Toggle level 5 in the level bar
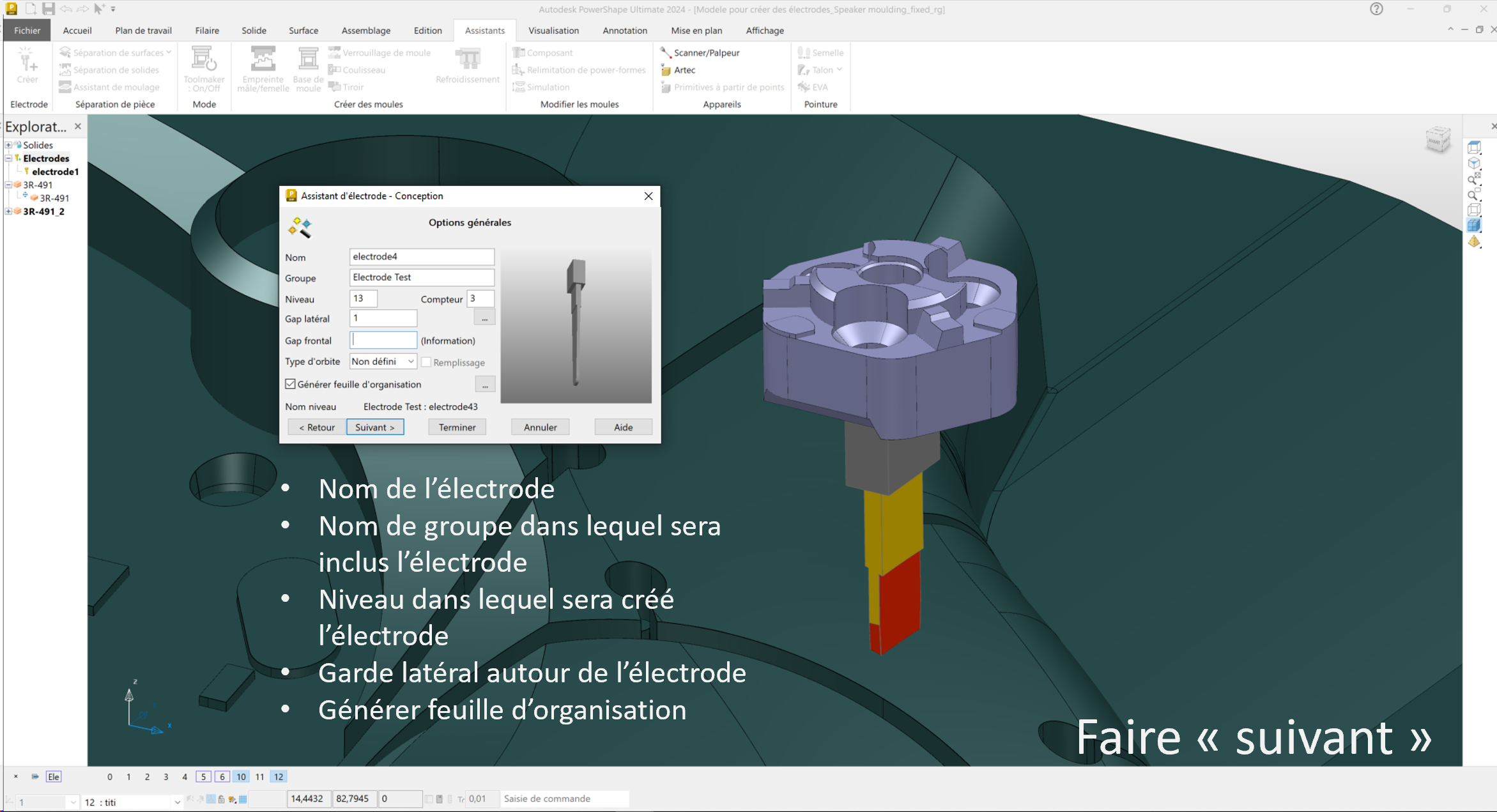The width and height of the screenshot is (1497, 812). pyautogui.click(x=203, y=777)
